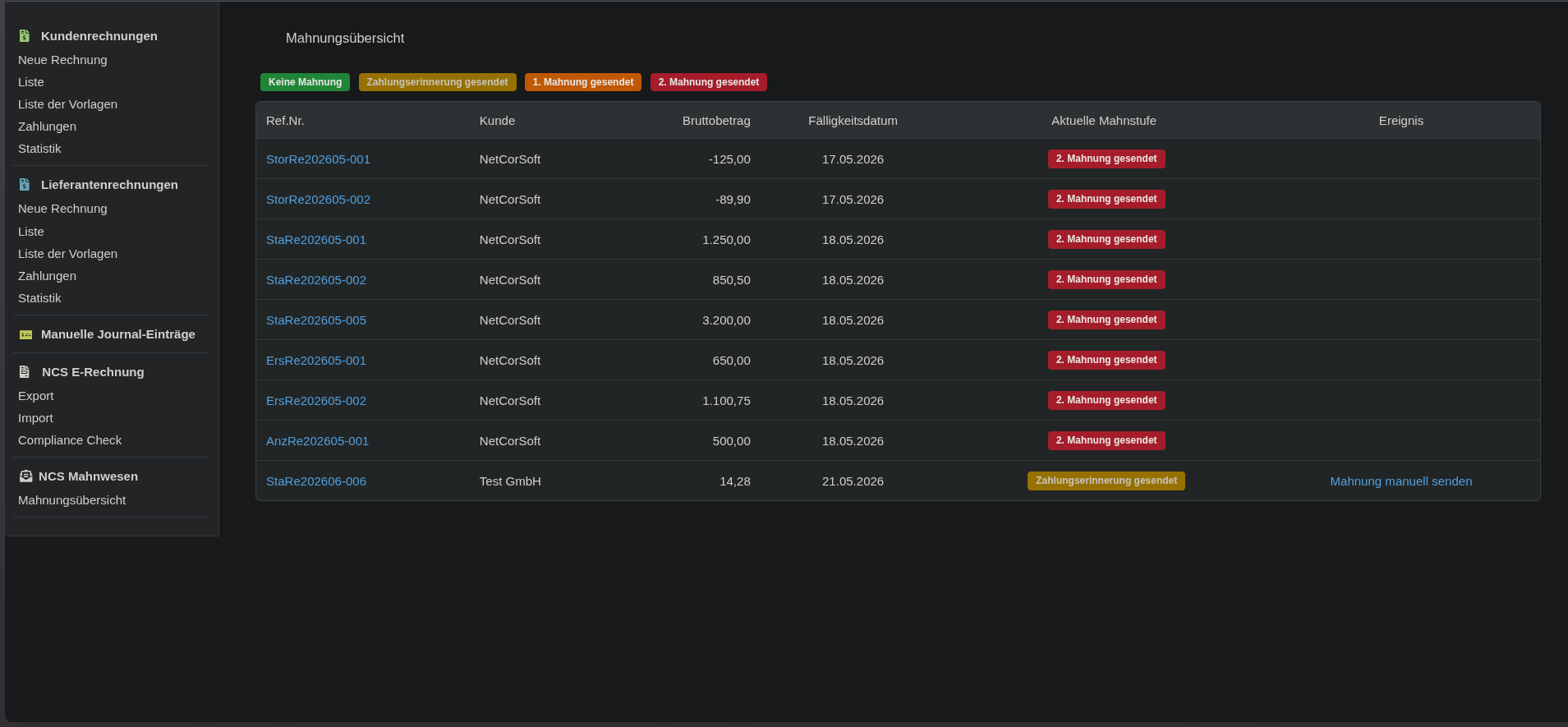Click the Bruttobetrag column header
1568x727 pixels.
[x=716, y=121]
